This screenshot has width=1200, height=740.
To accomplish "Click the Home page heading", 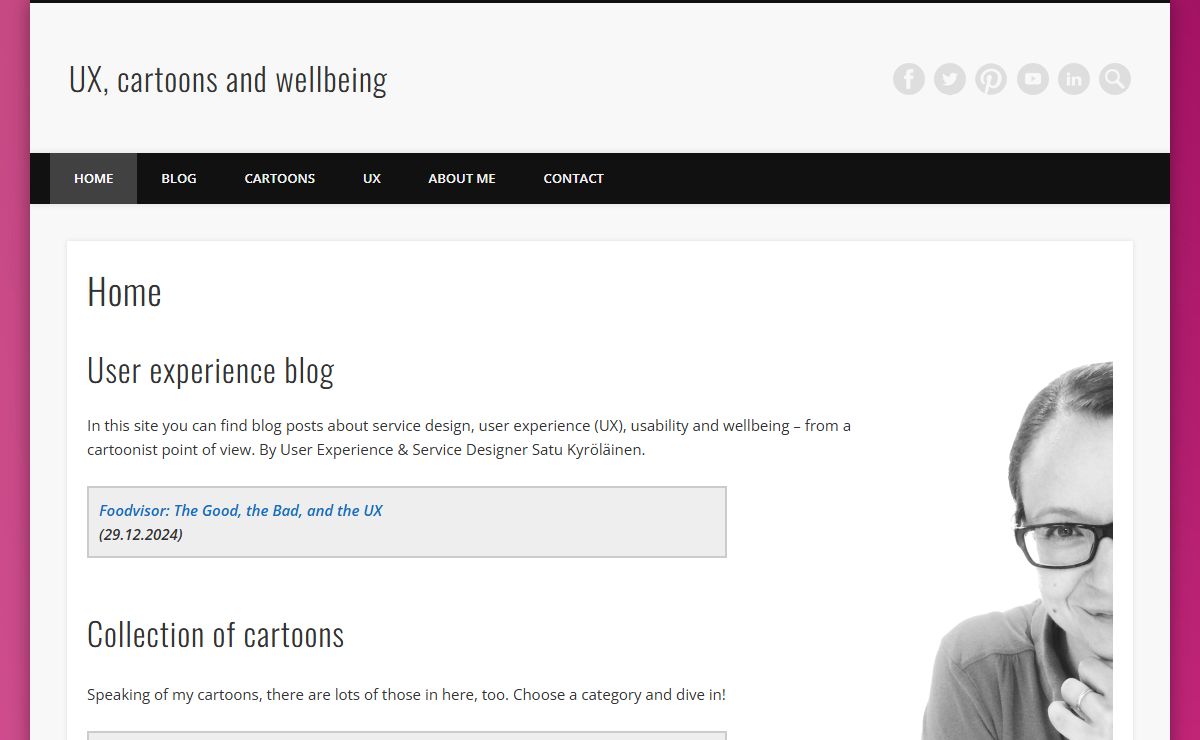I will pos(124,292).
